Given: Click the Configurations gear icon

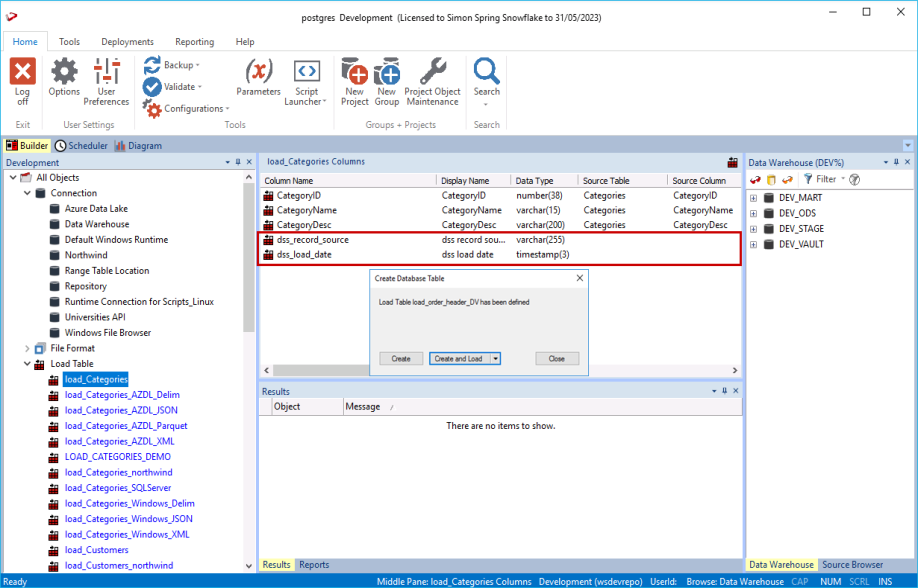Looking at the screenshot, I should pos(152,109).
